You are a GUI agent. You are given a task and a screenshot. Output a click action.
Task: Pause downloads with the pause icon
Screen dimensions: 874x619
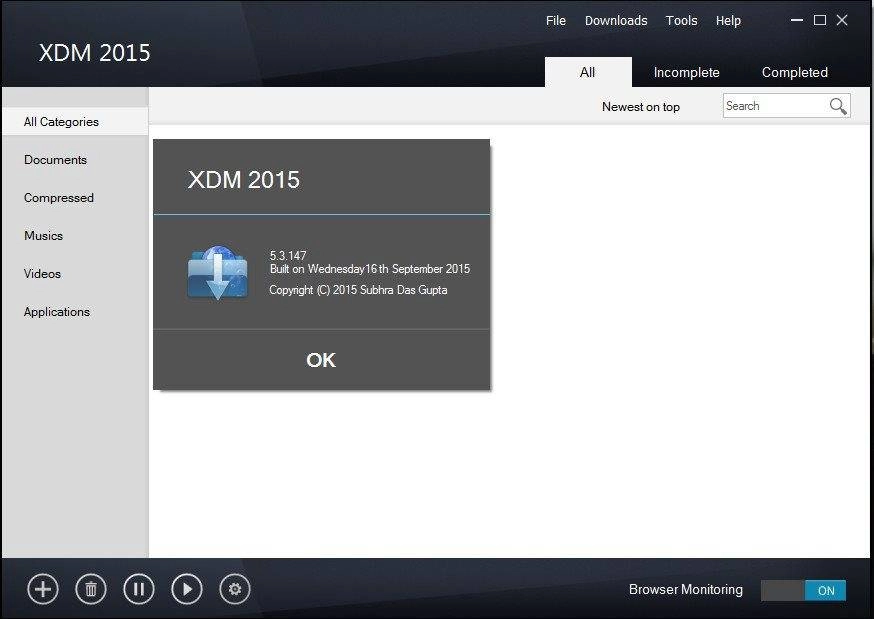(x=139, y=589)
